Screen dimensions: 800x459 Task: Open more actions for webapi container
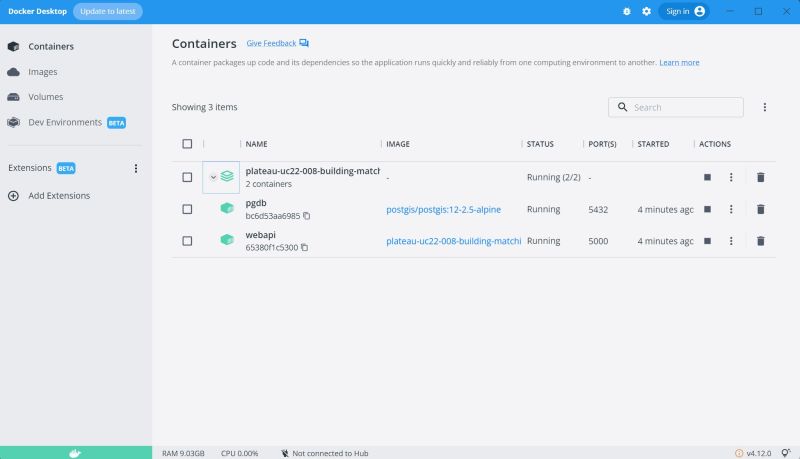731,241
